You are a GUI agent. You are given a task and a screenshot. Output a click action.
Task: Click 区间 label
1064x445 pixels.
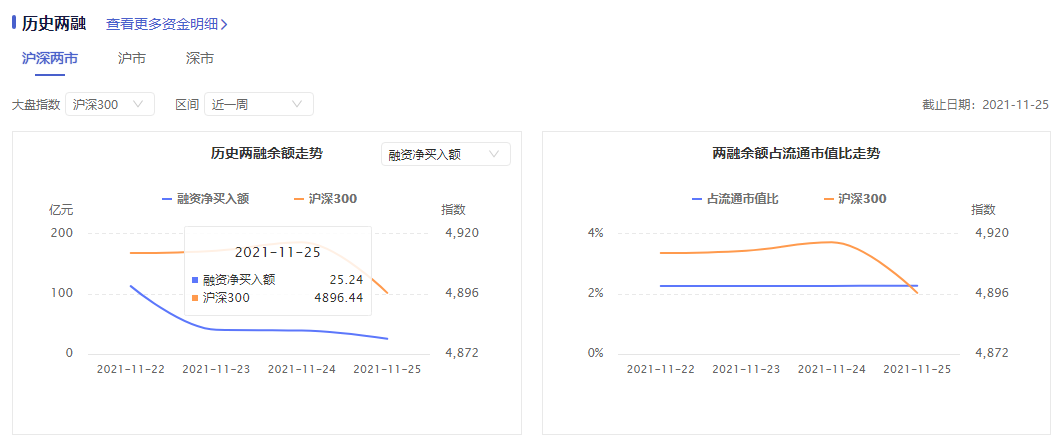pyautogui.click(x=187, y=105)
